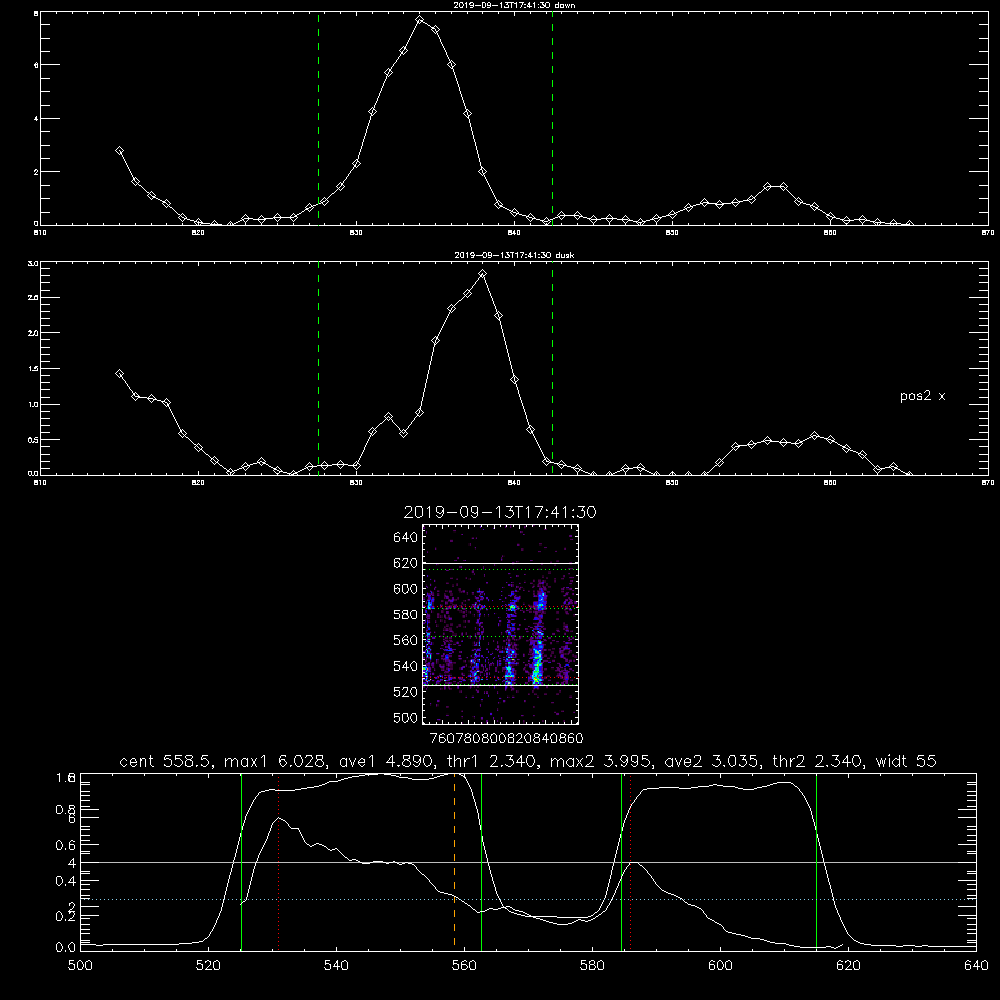Click the "500" x-axis label of the bottom plot
This screenshot has height=1000, width=1000.
[80, 966]
